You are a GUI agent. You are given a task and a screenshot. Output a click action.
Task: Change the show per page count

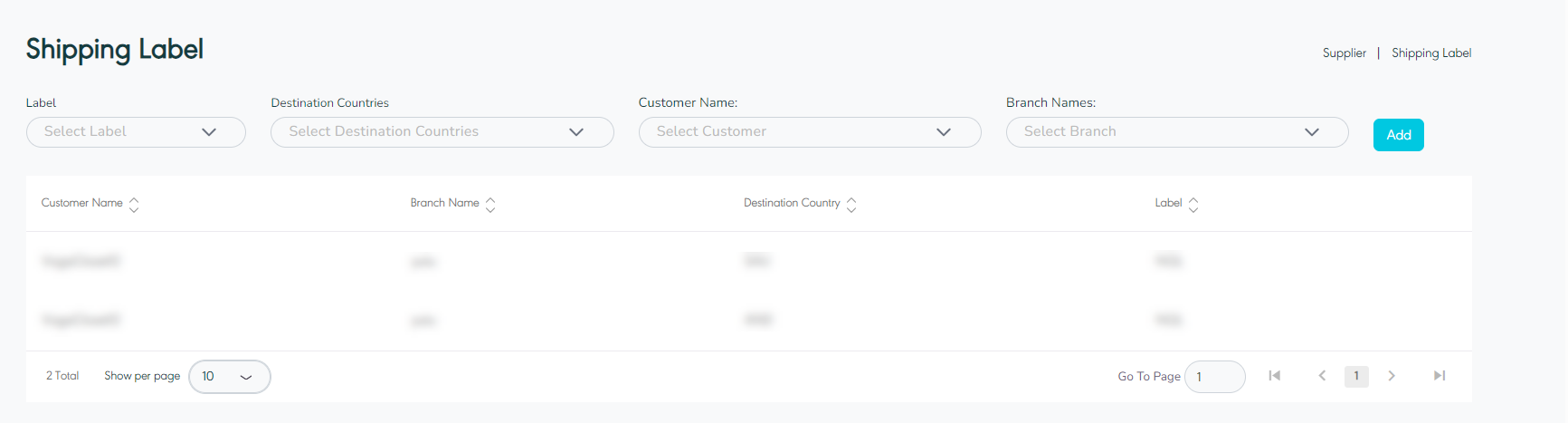click(229, 377)
